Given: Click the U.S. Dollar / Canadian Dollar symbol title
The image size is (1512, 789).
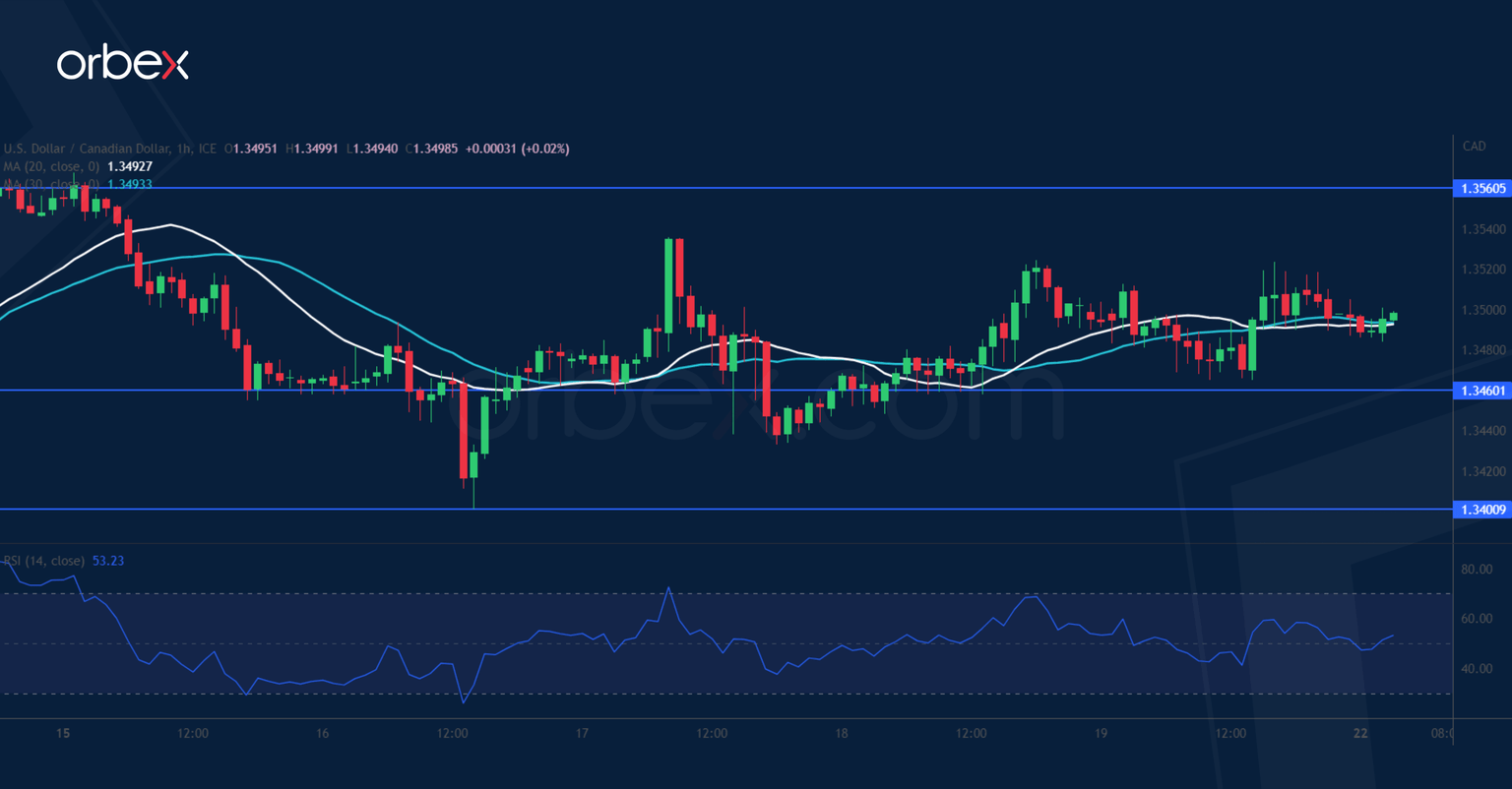Looking at the screenshot, I should tap(84, 149).
